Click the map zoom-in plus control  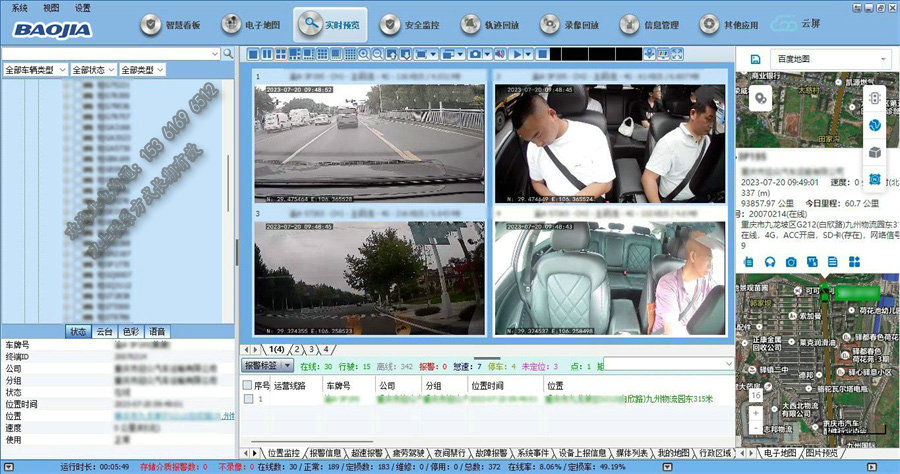click(756, 412)
